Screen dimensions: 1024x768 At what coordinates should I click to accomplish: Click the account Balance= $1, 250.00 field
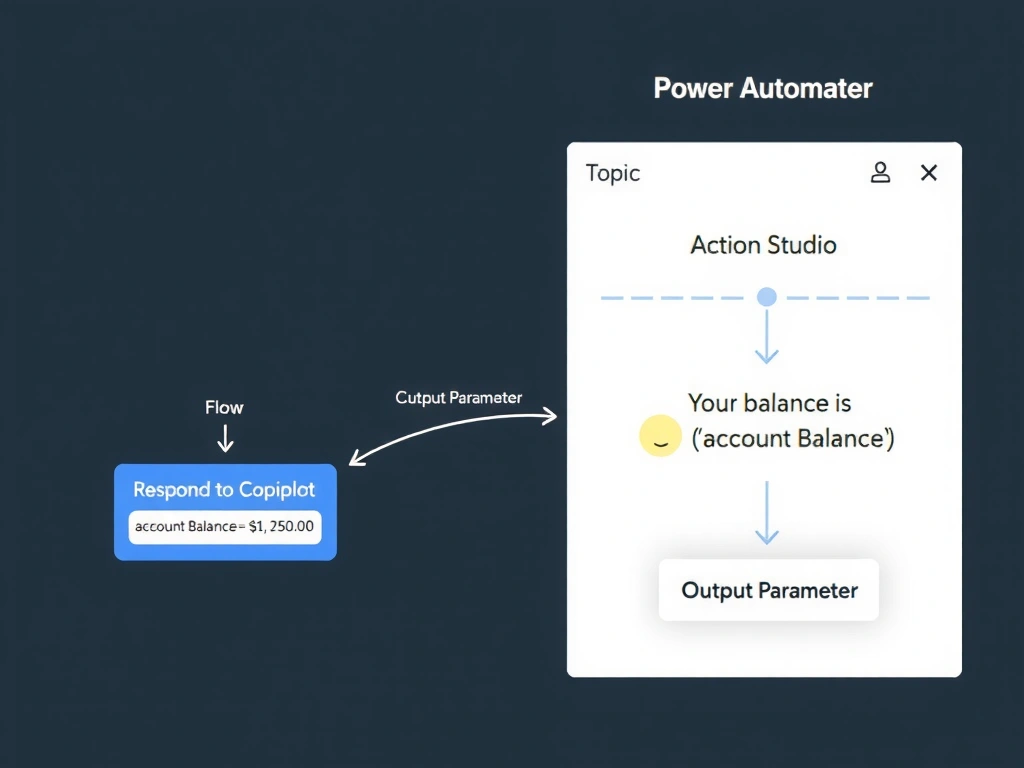point(225,526)
